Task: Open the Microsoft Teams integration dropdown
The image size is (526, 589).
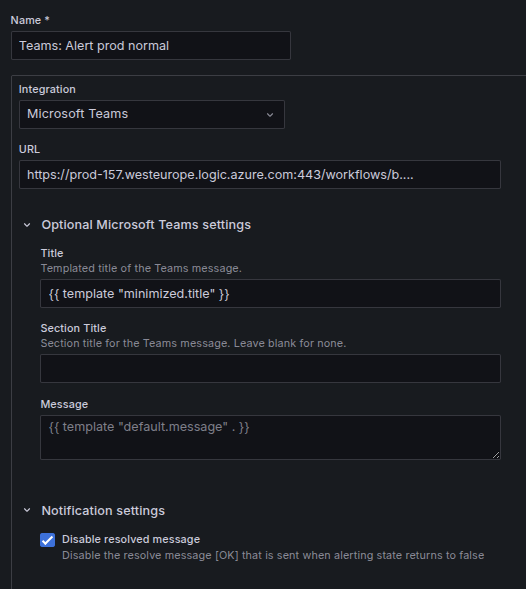Action: click(x=152, y=114)
